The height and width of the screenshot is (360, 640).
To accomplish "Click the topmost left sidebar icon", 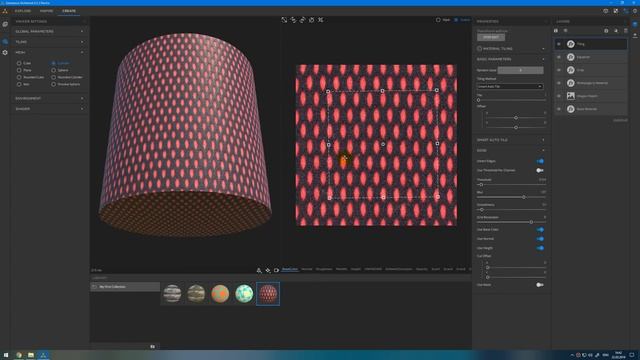I will click(5, 24).
